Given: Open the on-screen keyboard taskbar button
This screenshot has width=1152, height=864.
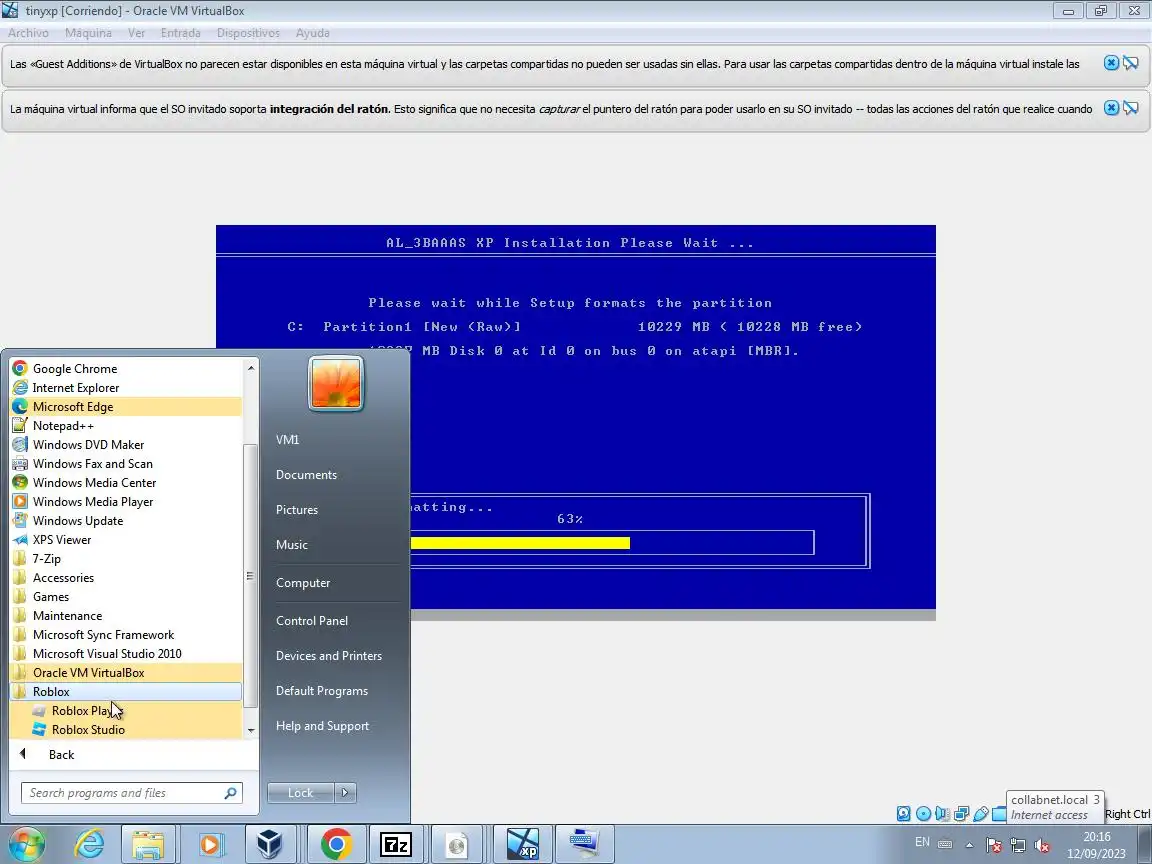Looking at the screenshot, I should coord(585,844).
